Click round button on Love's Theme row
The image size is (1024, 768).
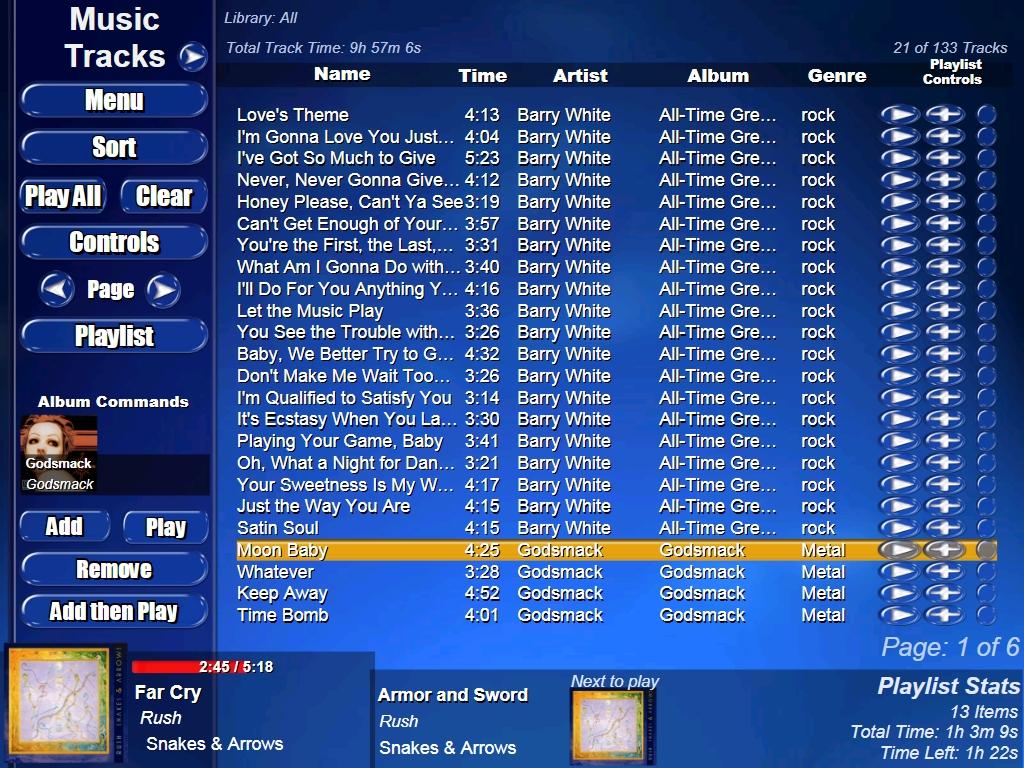pos(986,115)
